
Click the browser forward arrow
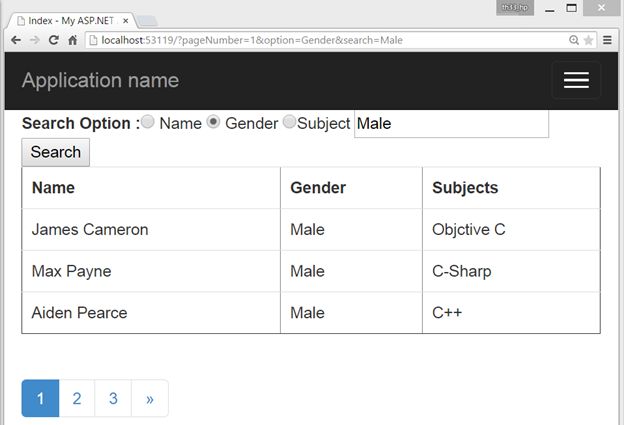(34, 40)
